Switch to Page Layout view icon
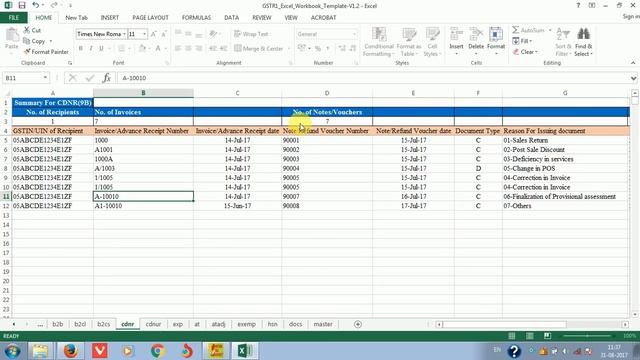This screenshot has height=360, width=640. 530,336
